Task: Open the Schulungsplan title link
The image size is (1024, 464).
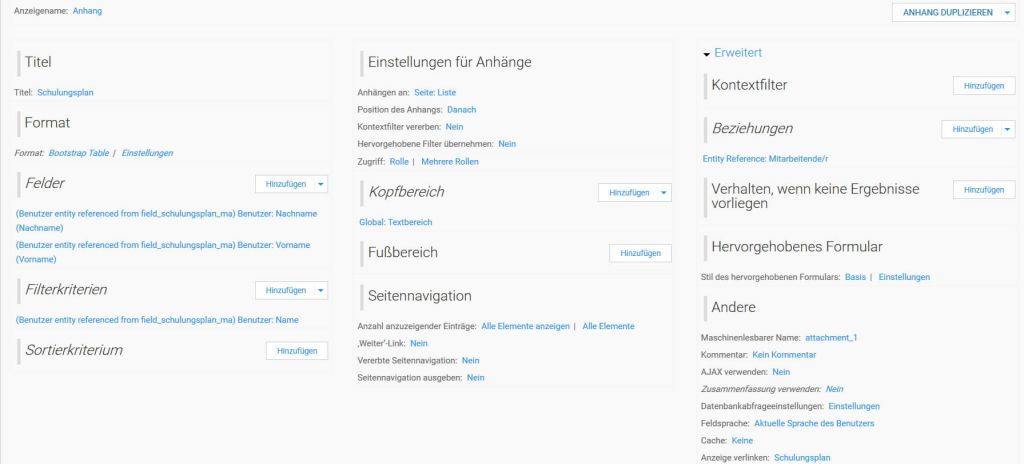Action: 65,93
